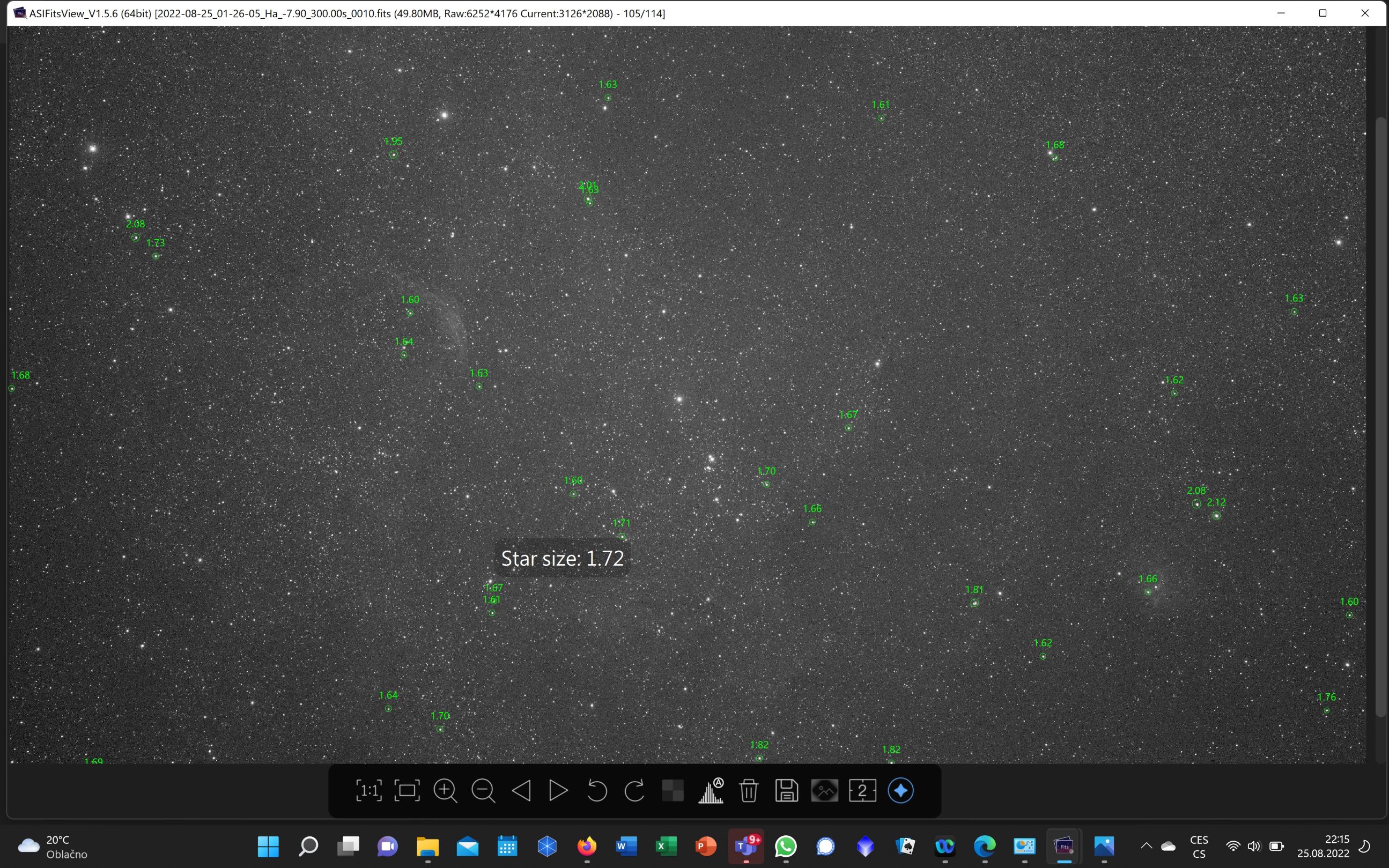
Task: Open the dual frame compare mode
Action: click(x=862, y=790)
